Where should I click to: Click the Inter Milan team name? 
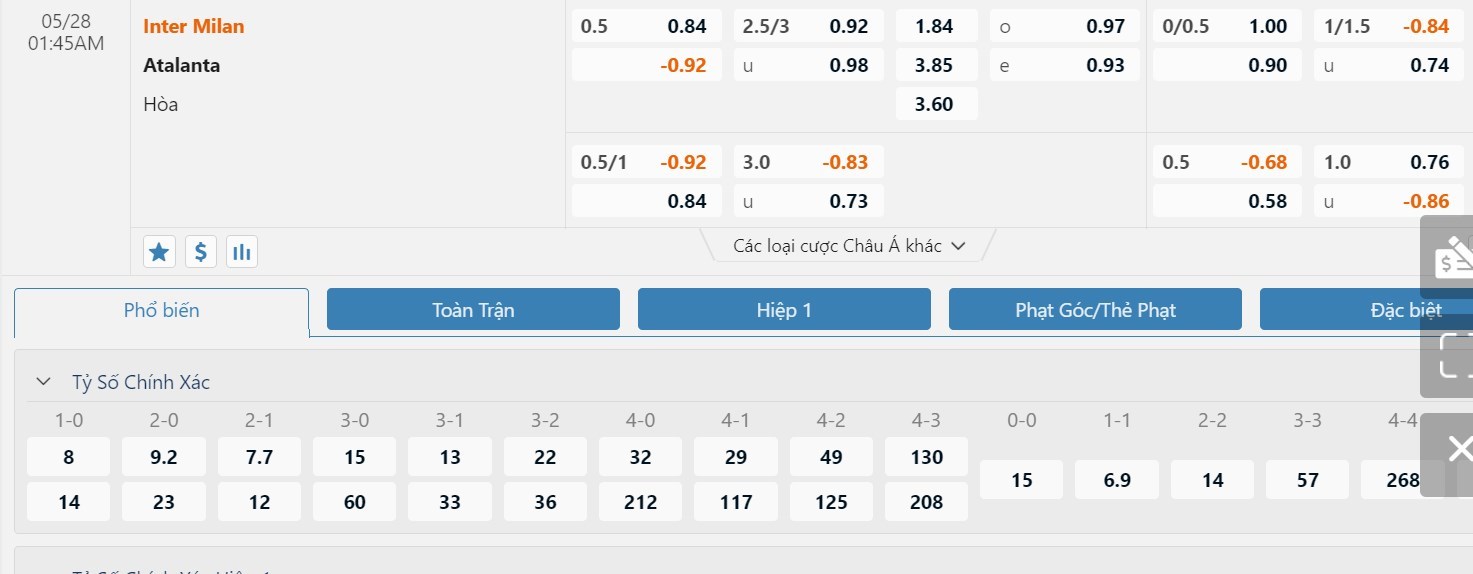pyautogui.click(x=193, y=26)
